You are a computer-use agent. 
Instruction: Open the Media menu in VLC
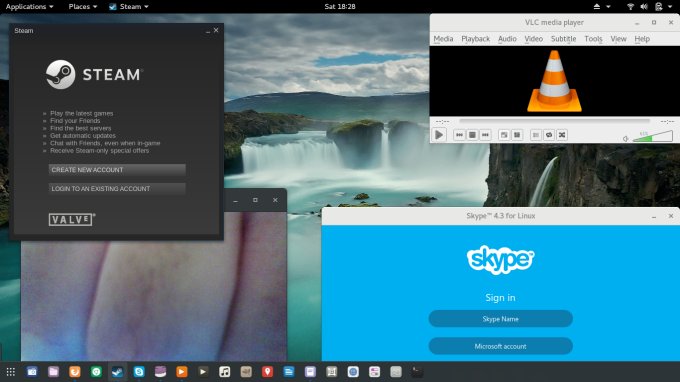[443, 39]
